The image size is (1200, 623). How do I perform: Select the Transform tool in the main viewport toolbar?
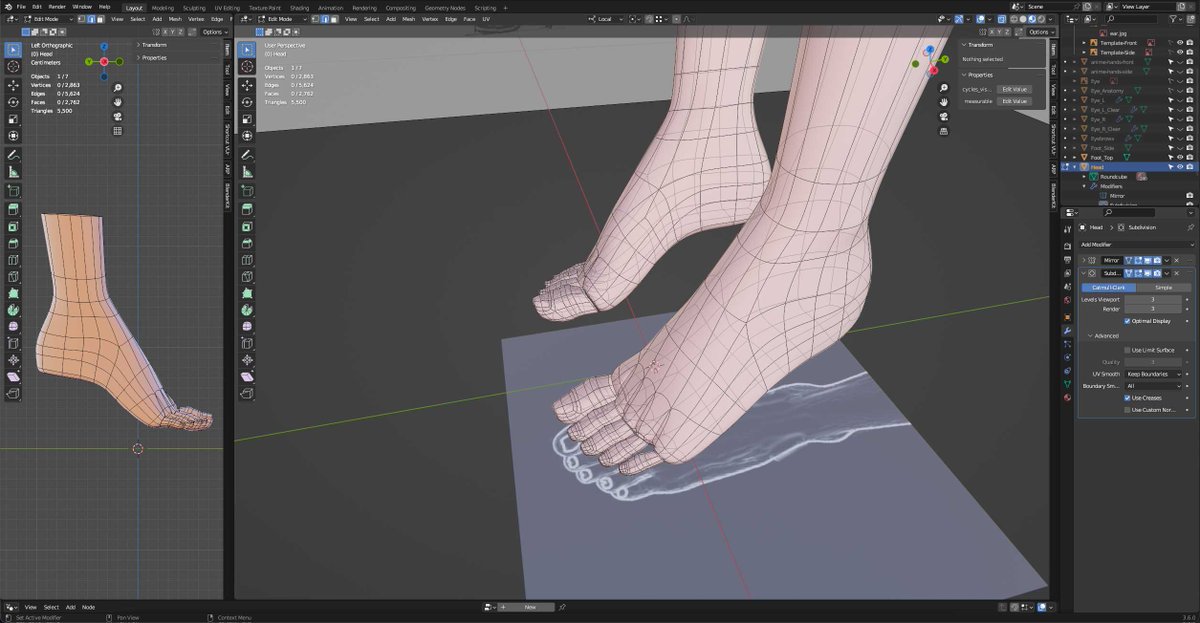click(x=247, y=136)
